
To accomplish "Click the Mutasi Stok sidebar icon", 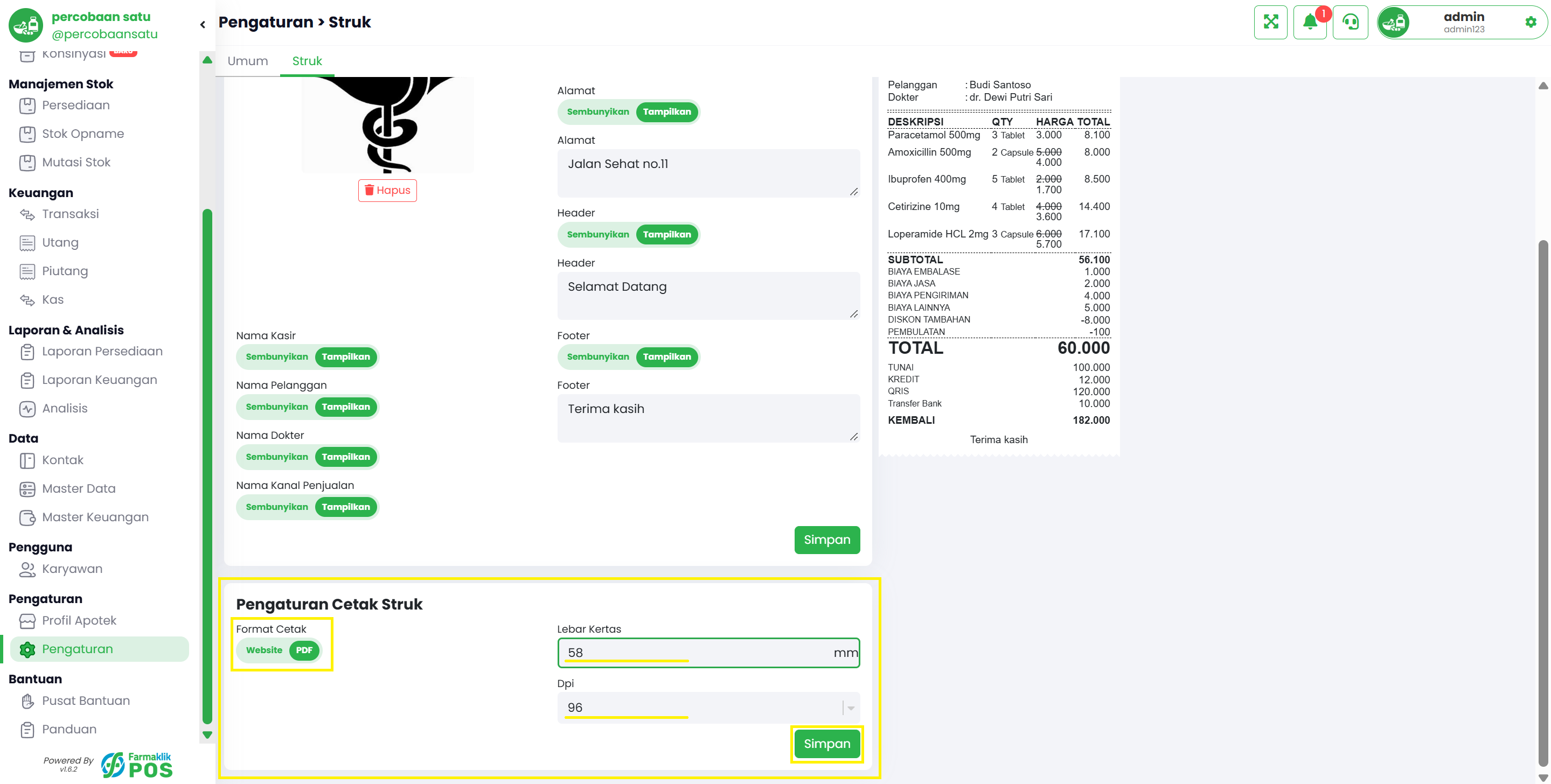I will click(x=27, y=163).
